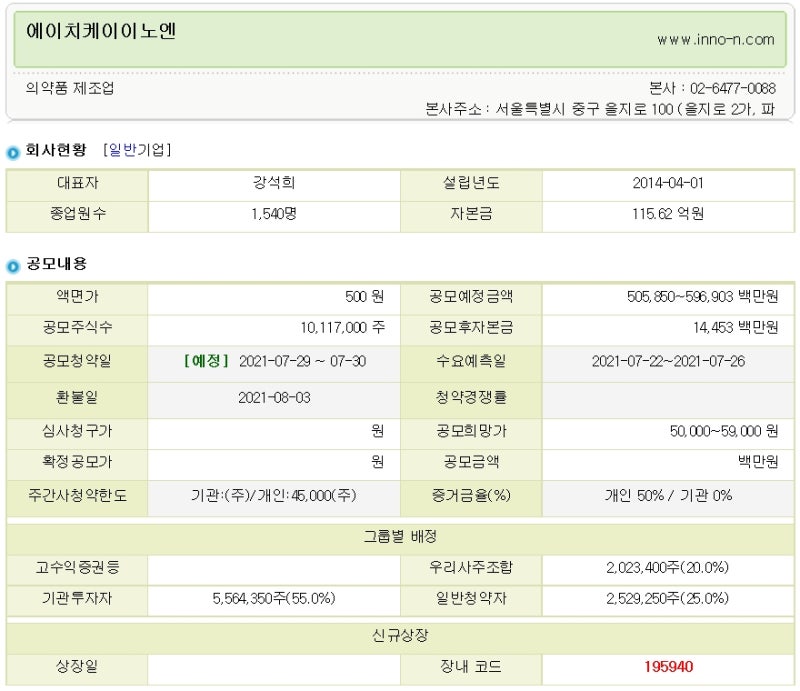Screen dimensions: 800x691
Task: Select the demand forecast dates 2021-07-22~2021-07-26
Action: coord(668,361)
